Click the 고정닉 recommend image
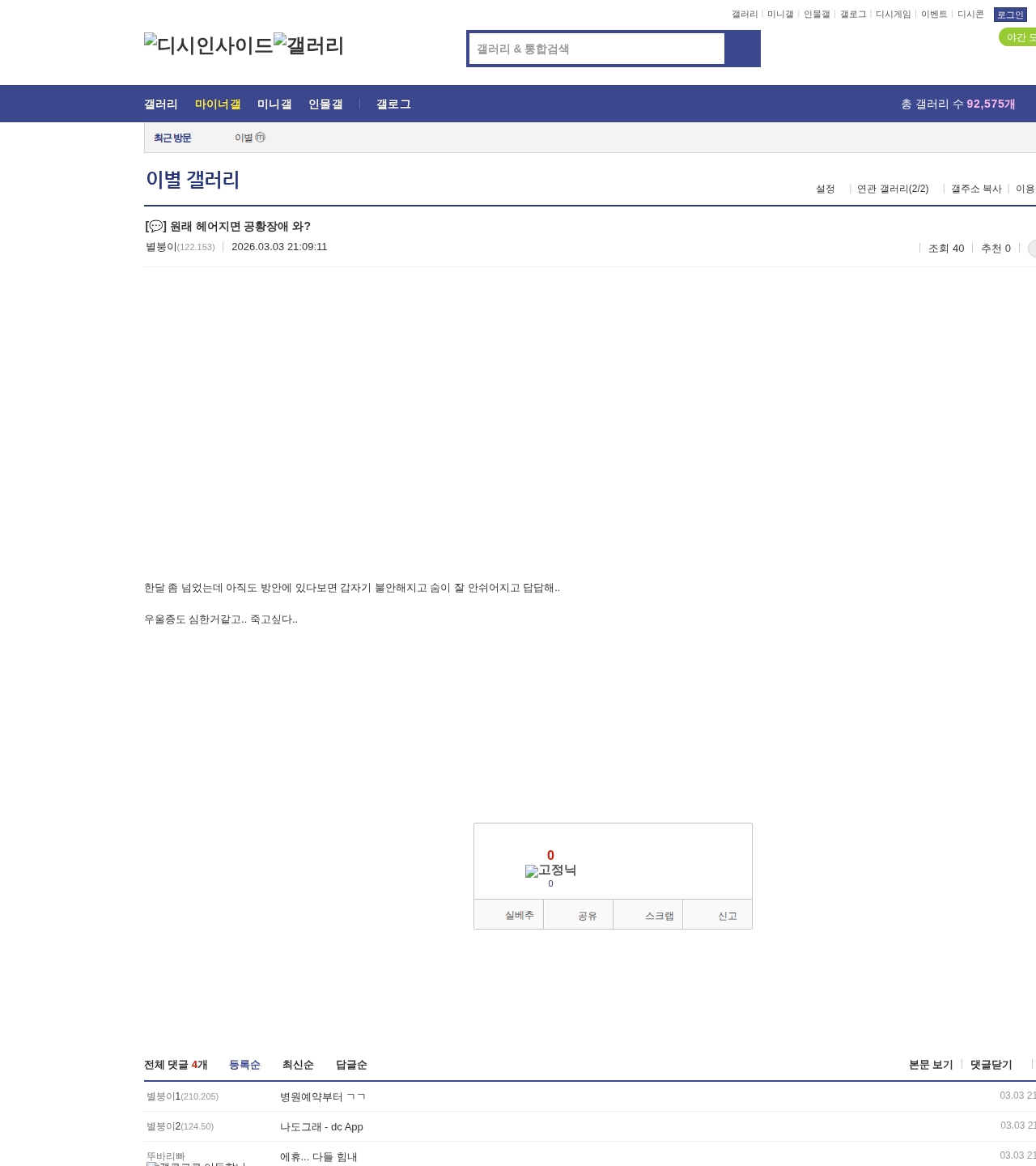The height and width of the screenshot is (1166, 1036). click(x=550, y=870)
